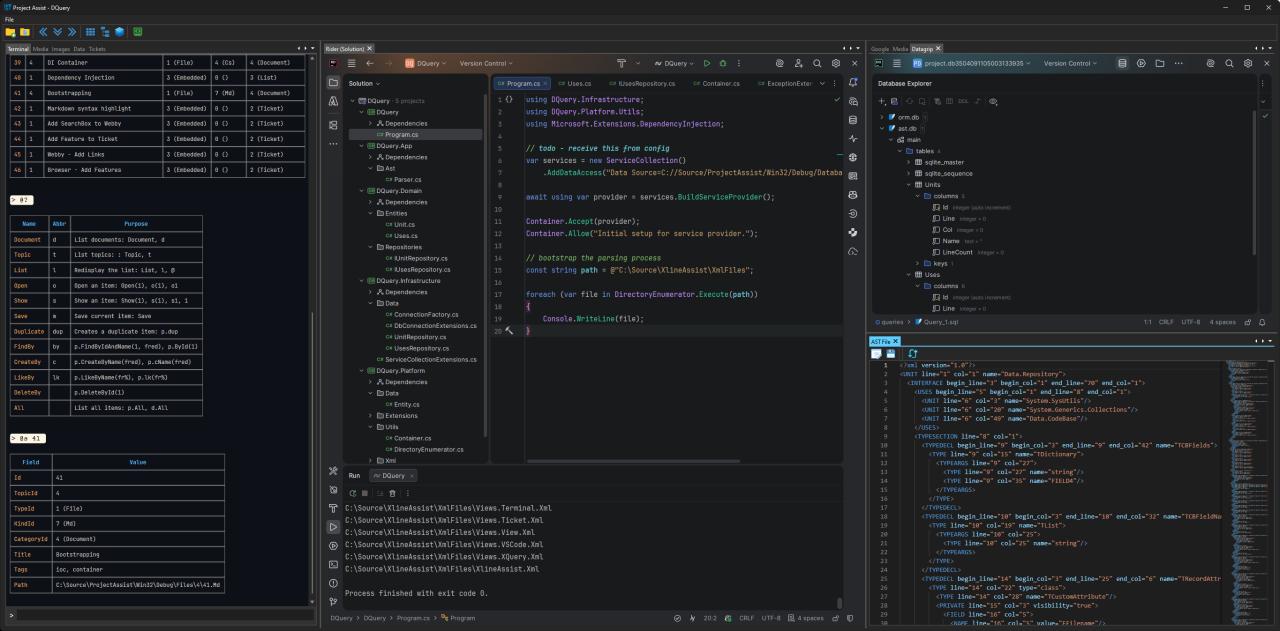Start debugging DQuery with the bug icon

tap(723, 63)
